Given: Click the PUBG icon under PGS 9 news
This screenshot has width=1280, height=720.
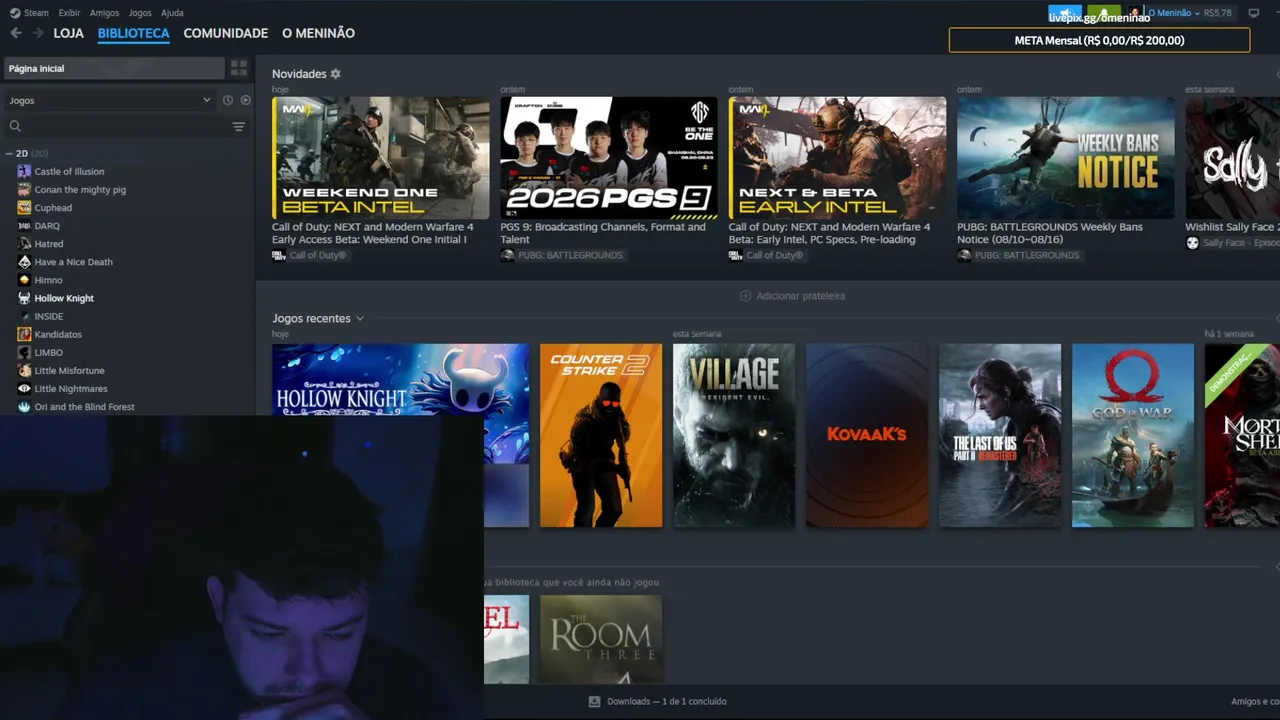Looking at the screenshot, I should pyautogui.click(x=507, y=255).
